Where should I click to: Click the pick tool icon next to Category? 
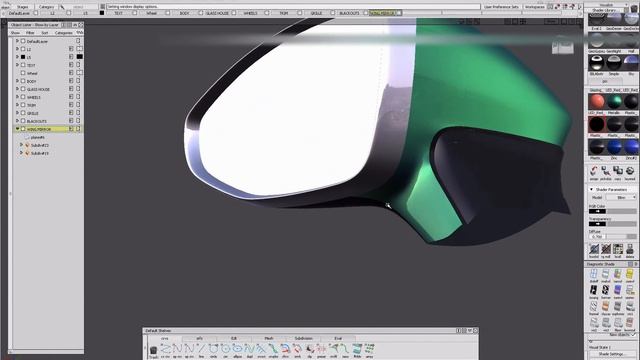pos(62,7)
